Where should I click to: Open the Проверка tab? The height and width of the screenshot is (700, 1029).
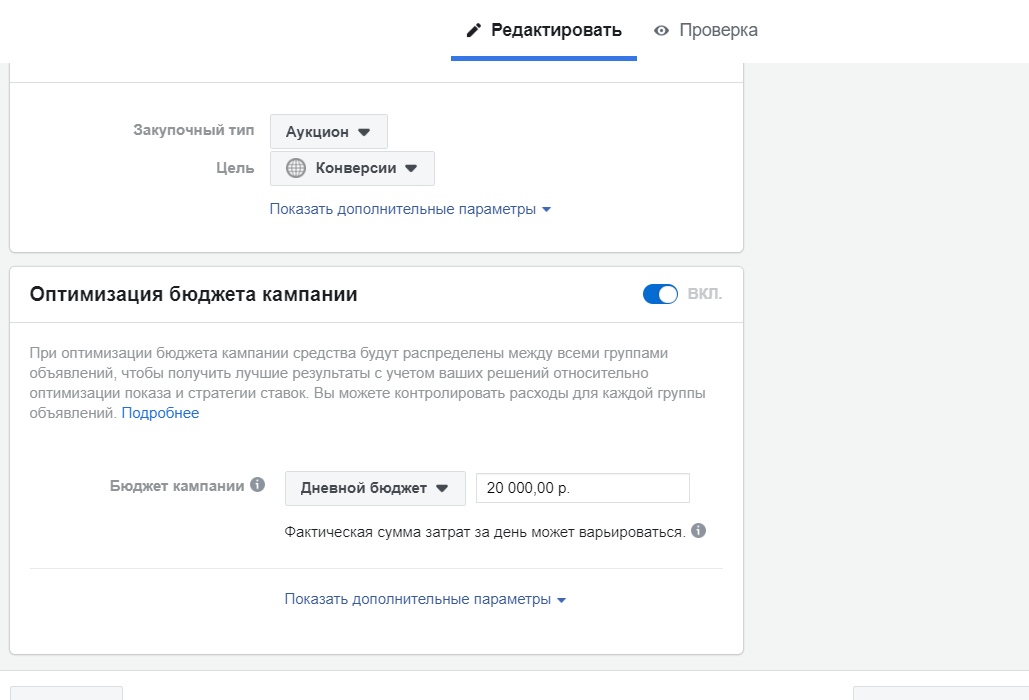705,30
